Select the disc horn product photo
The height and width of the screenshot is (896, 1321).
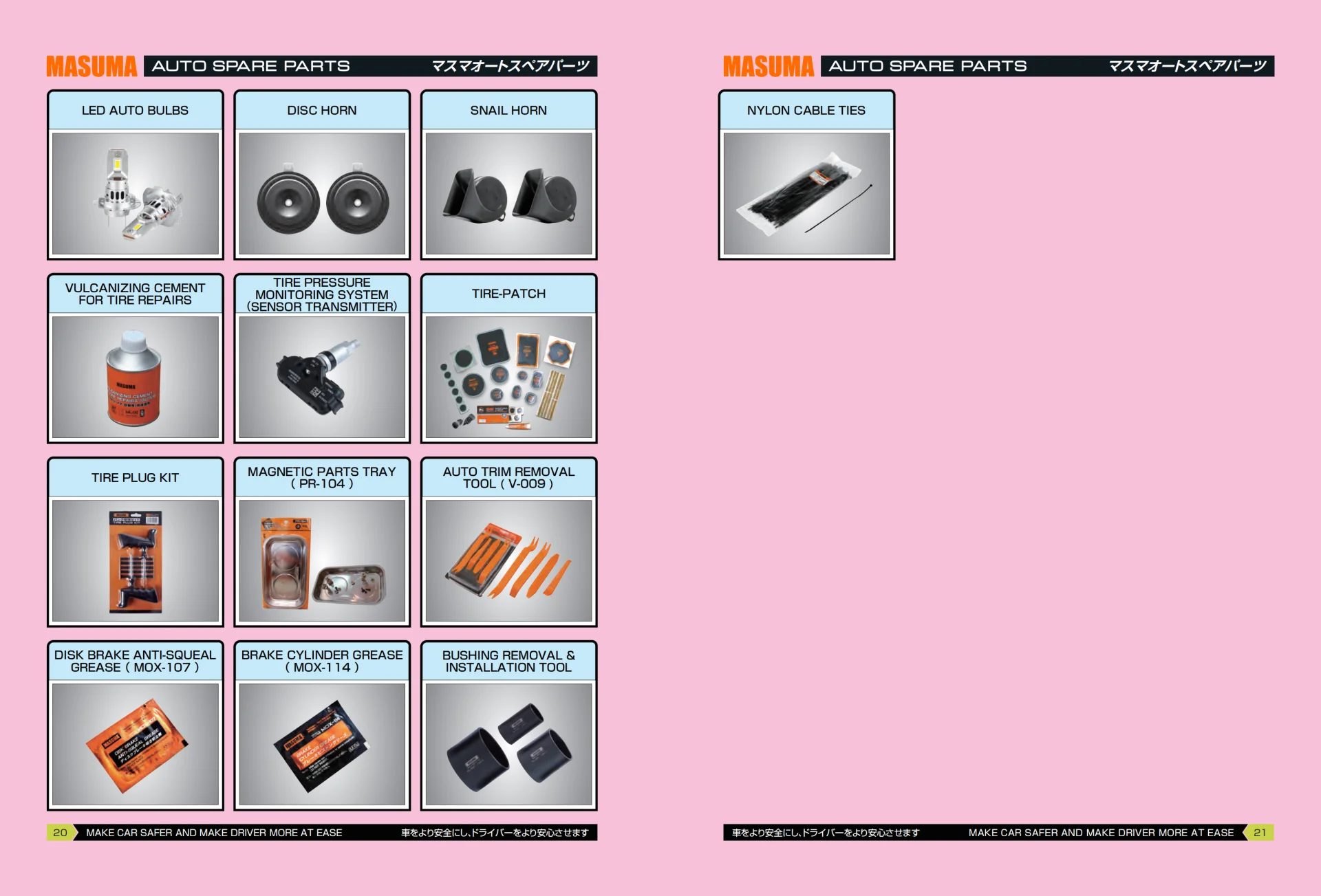(322, 193)
